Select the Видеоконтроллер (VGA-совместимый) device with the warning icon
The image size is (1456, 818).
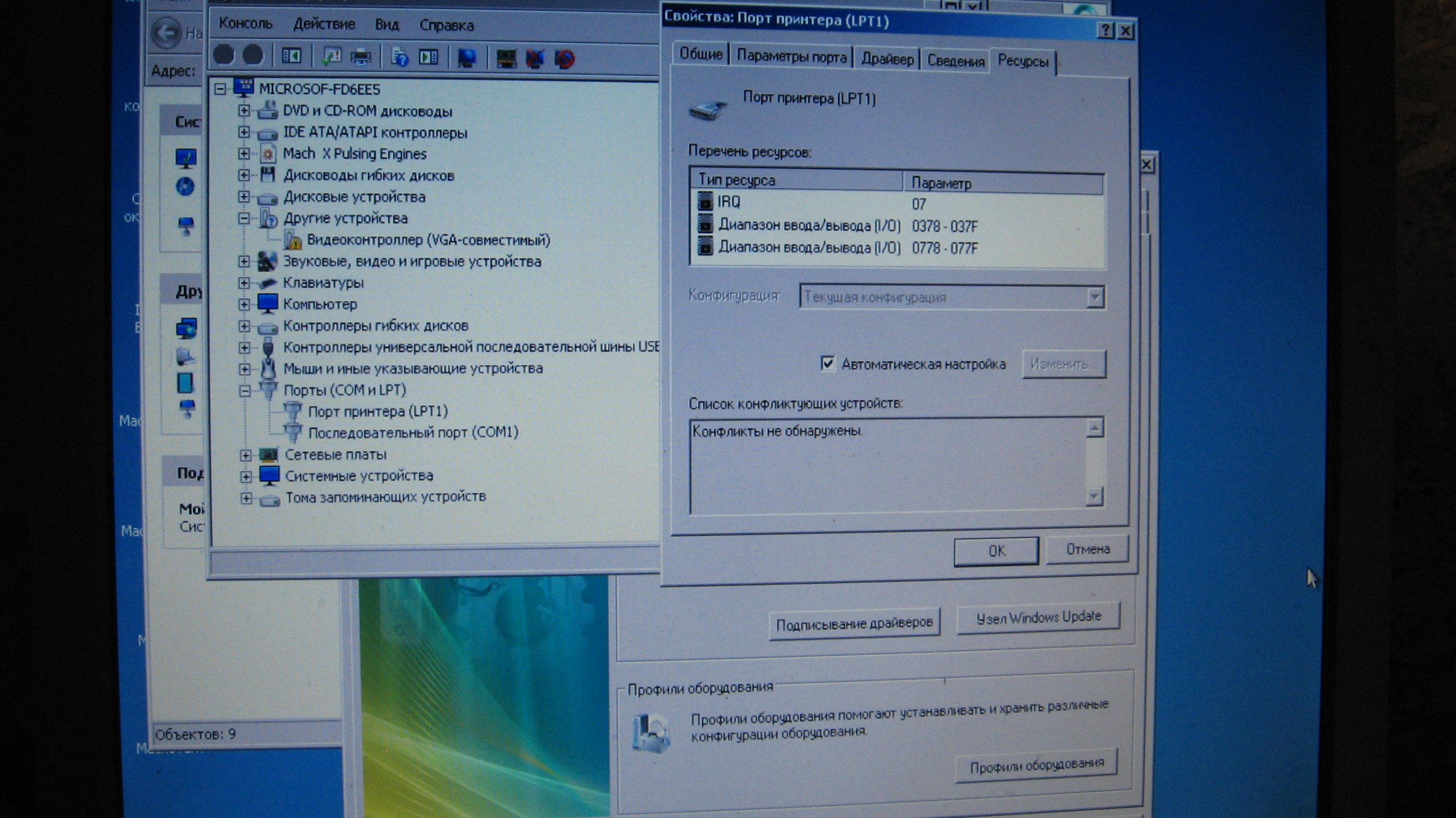[427, 240]
